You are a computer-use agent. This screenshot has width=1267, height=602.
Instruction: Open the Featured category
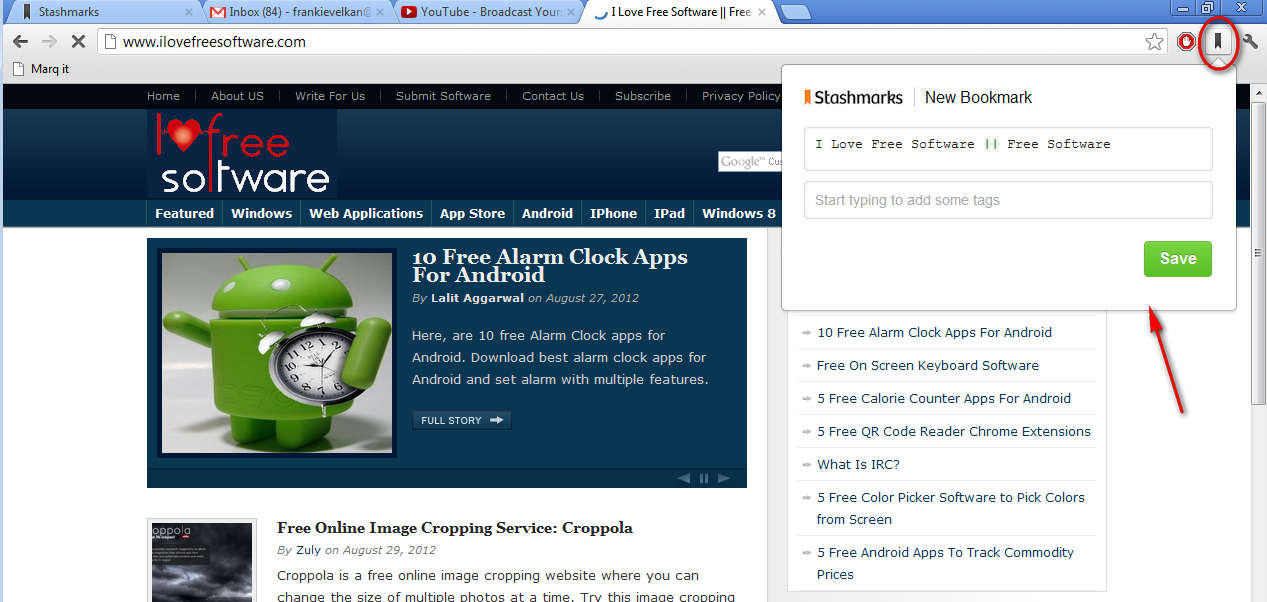click(184, 213)
